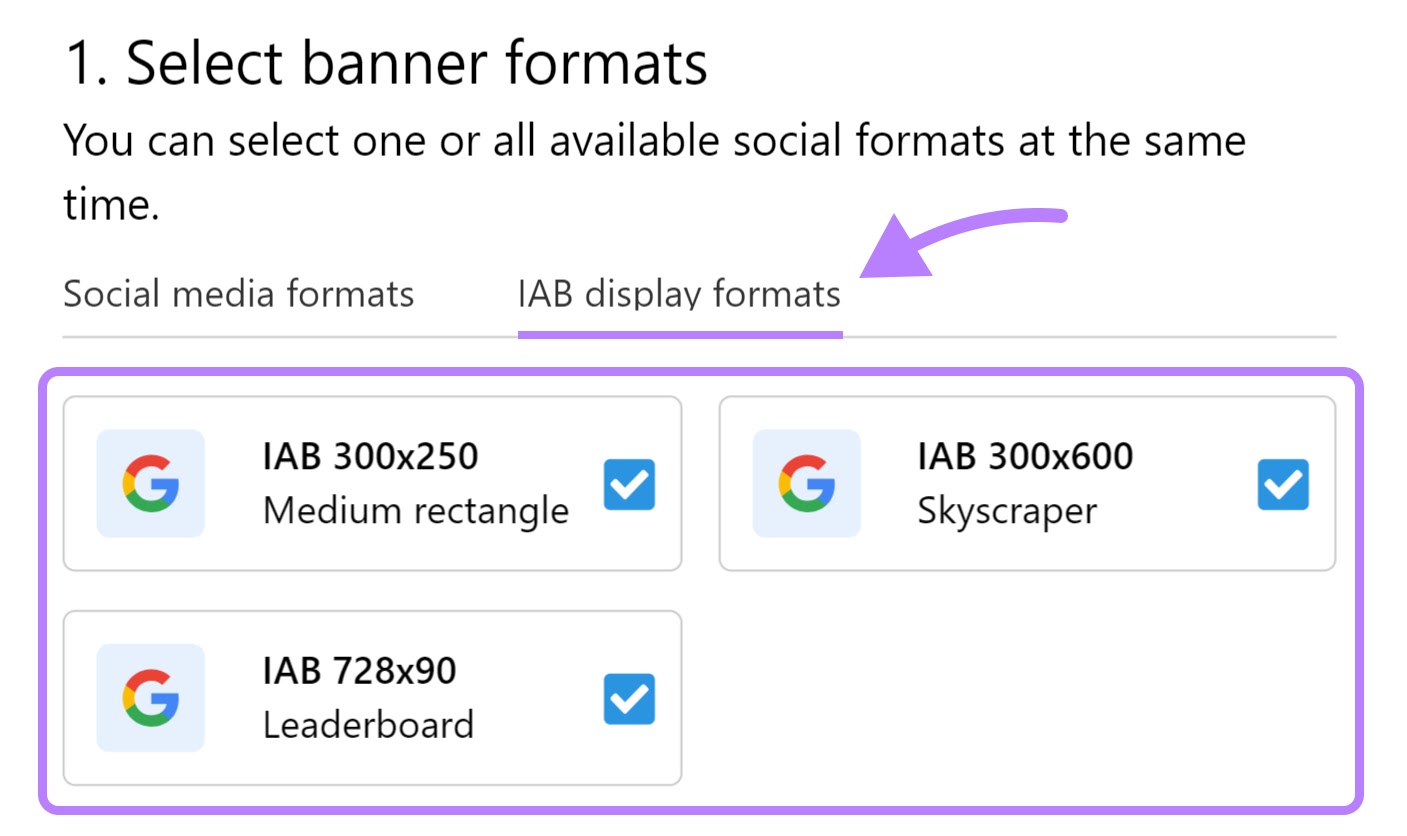Screen dimensions: 1407x836
Task: Click the Skyscraper subtitle
Action: click(x=1007, y=512)
